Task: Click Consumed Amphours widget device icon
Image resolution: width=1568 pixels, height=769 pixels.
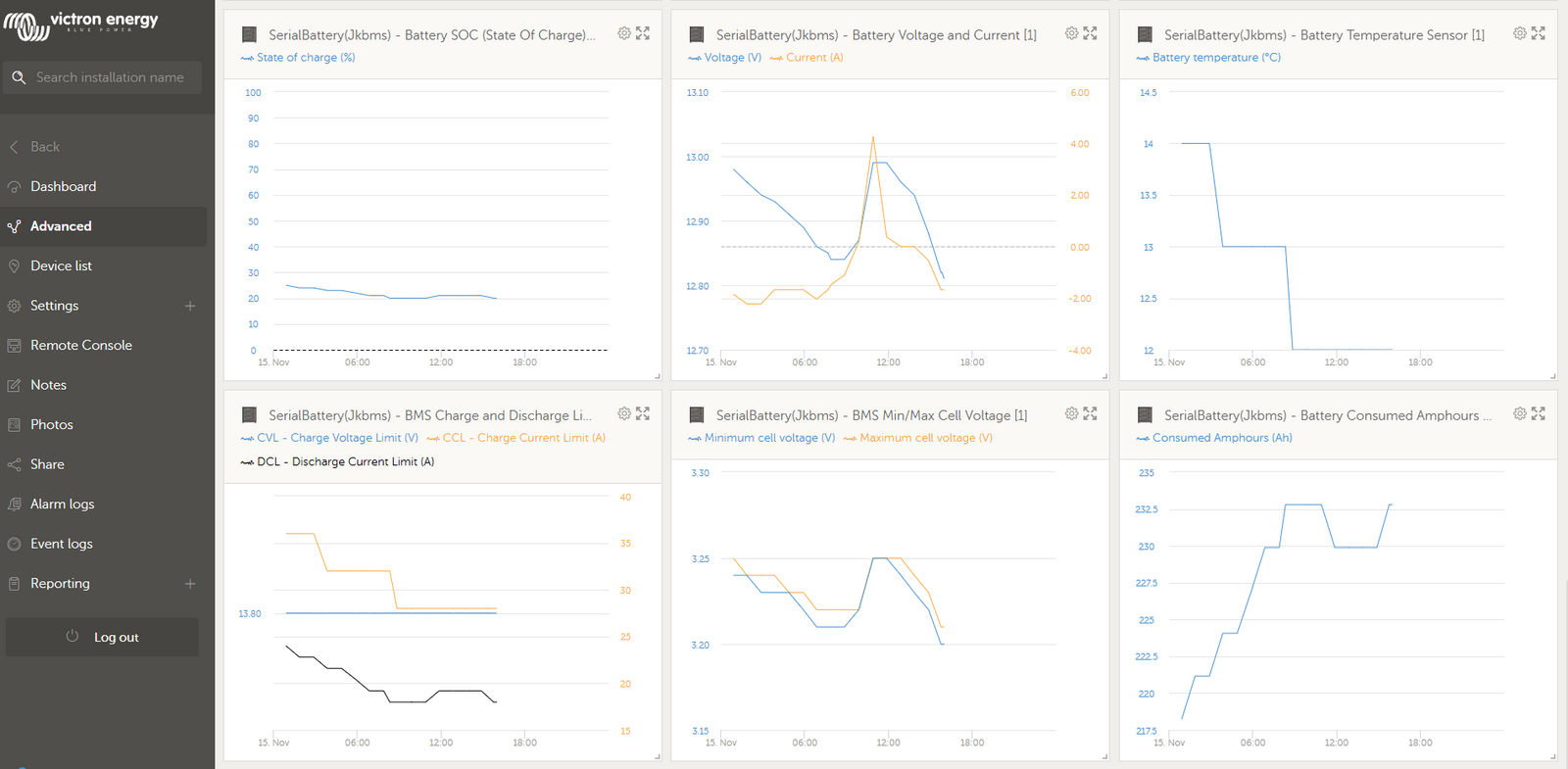Action: [1145, 415]
